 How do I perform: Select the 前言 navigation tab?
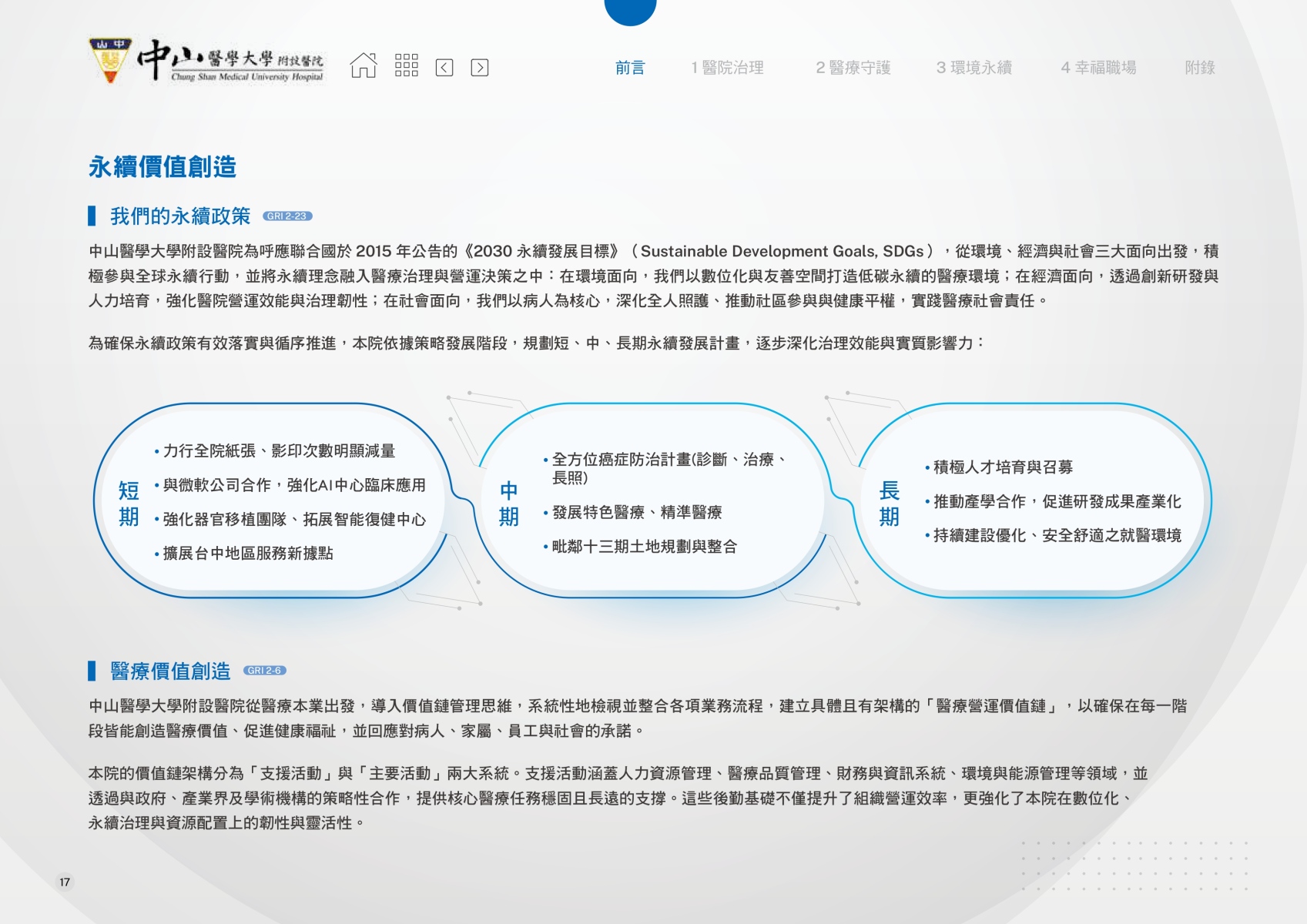click(629, 68)
